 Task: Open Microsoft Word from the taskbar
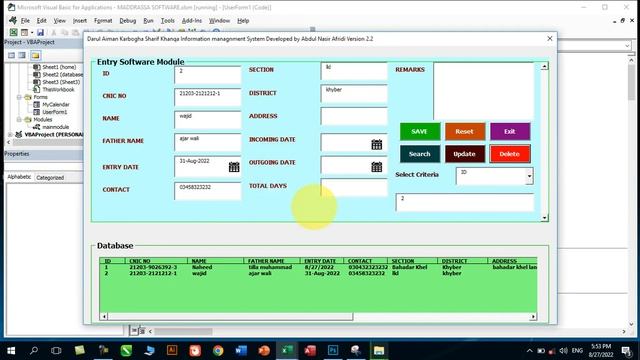(241, 350)
